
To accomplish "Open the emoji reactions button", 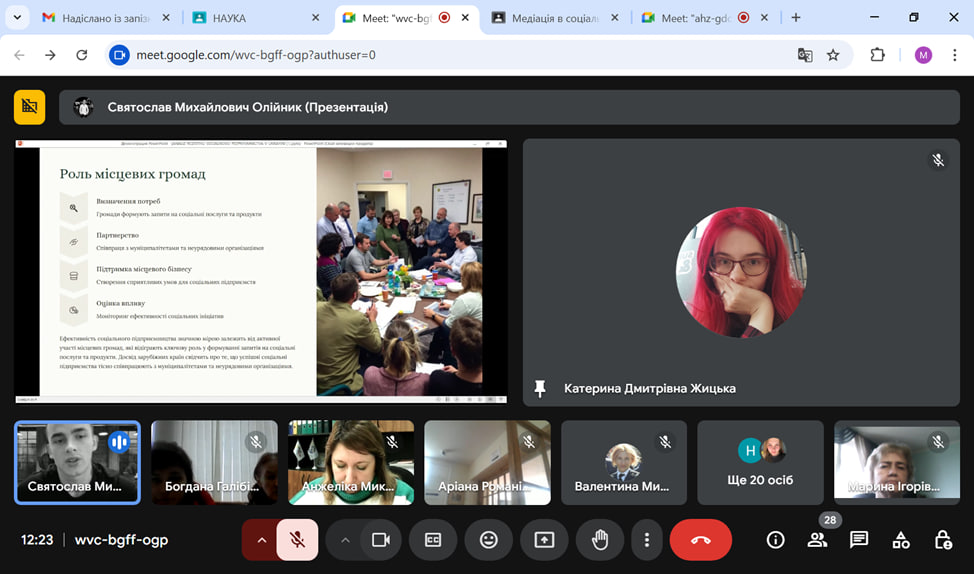I will pos(488,540).
